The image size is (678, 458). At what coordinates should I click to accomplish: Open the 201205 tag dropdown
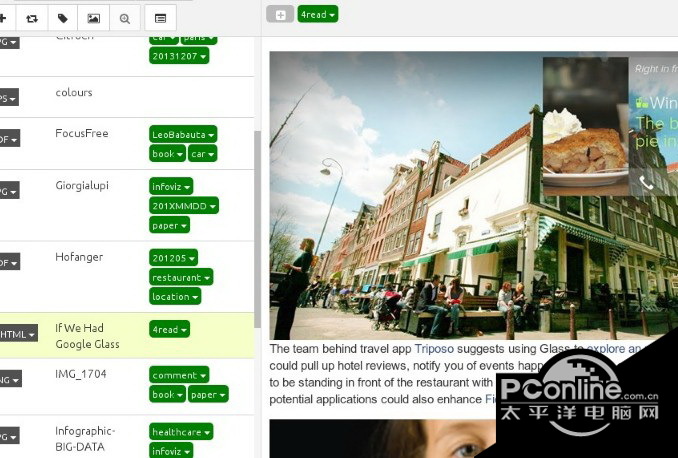tap(173, 258)
